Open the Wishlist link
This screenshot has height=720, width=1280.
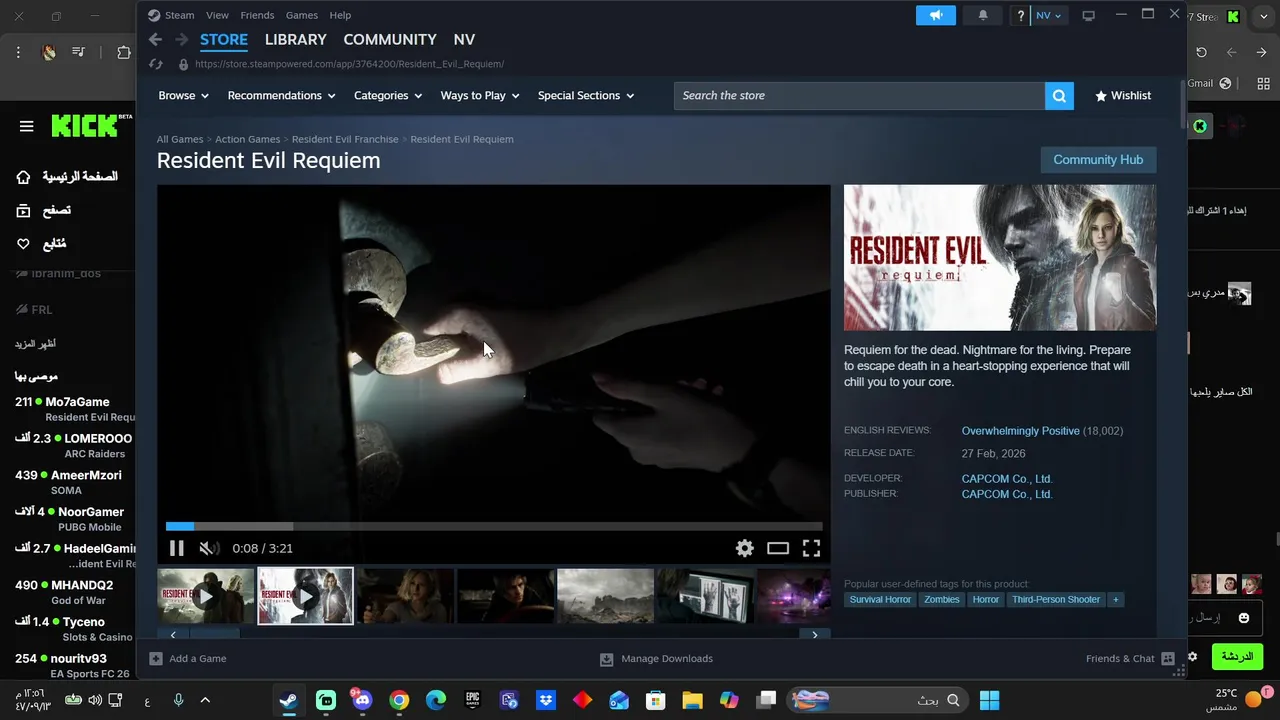tap(1123, 96)
